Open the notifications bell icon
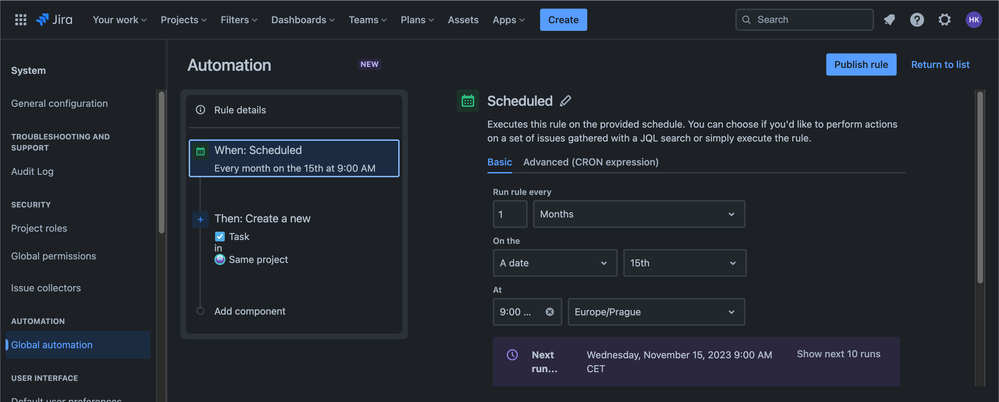This screenshot has width=999, height=402. point(889,20)
